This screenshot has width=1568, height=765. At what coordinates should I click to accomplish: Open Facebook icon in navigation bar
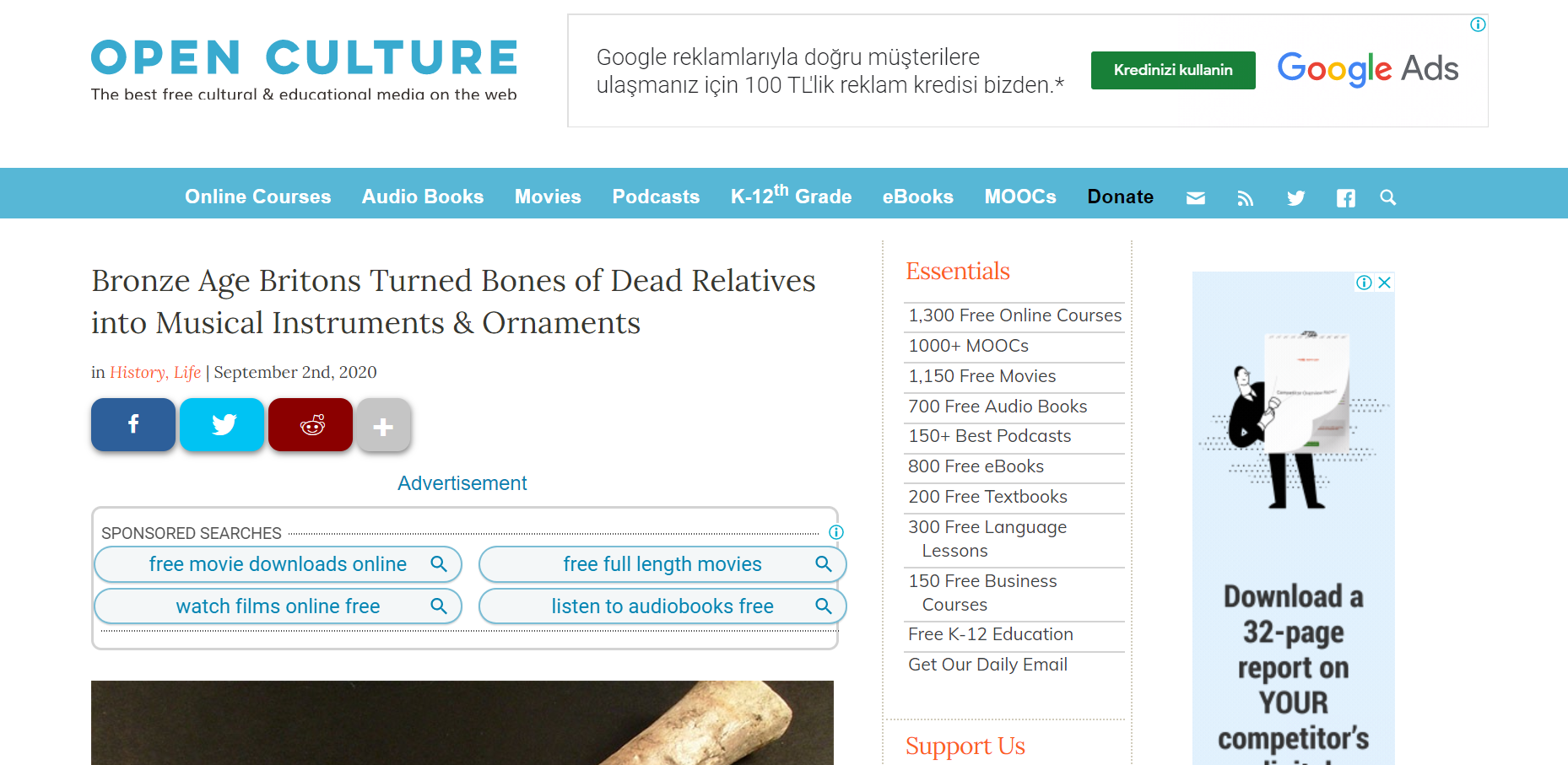(x=1345, y=198)
